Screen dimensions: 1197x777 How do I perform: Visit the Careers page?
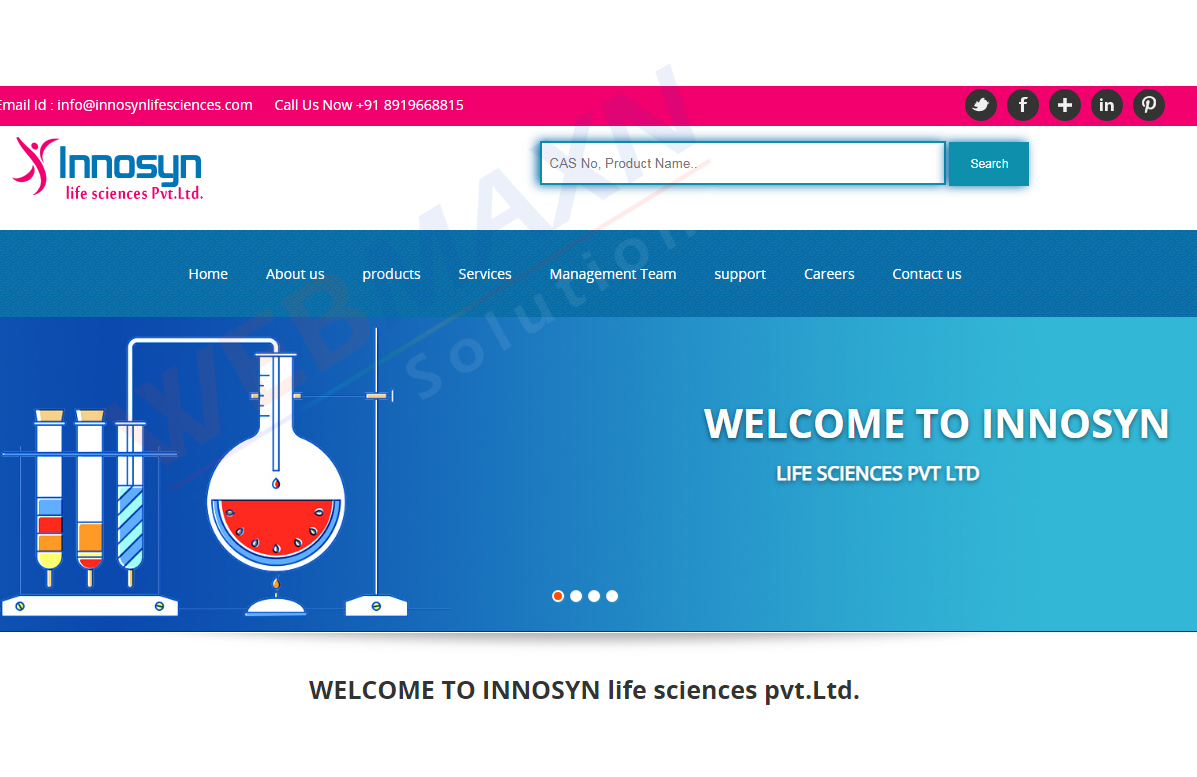[829, 274]
